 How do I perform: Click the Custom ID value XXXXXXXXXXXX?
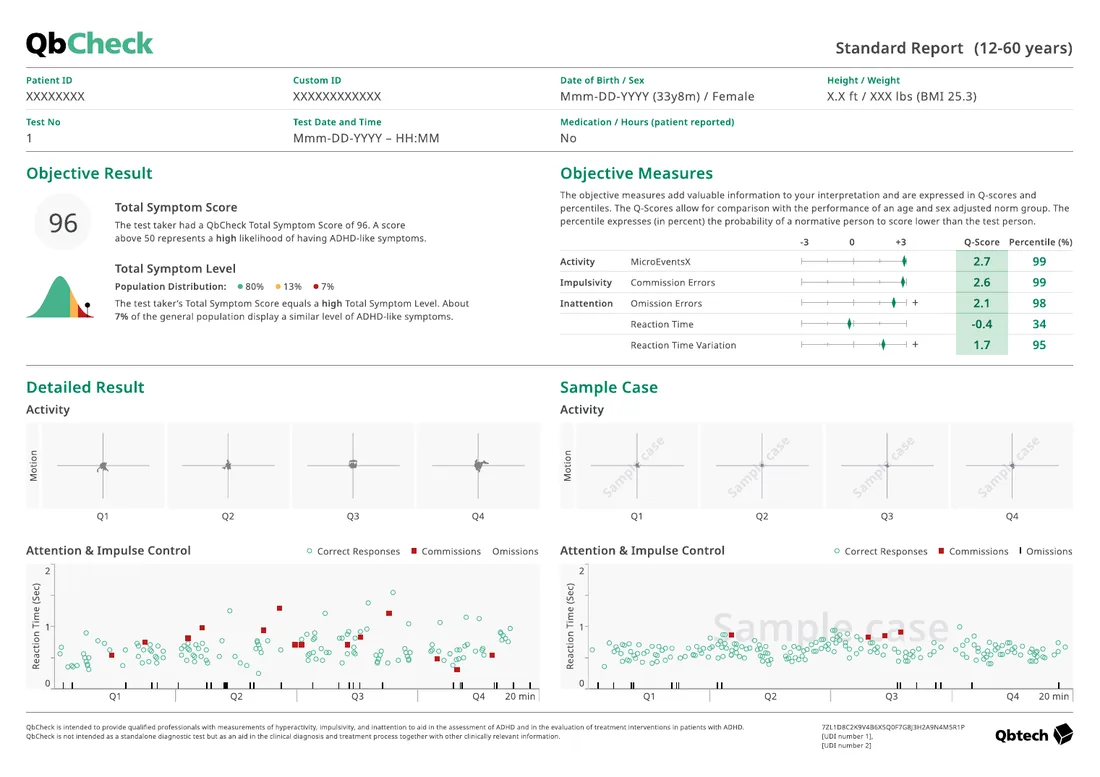coord(337,96)
